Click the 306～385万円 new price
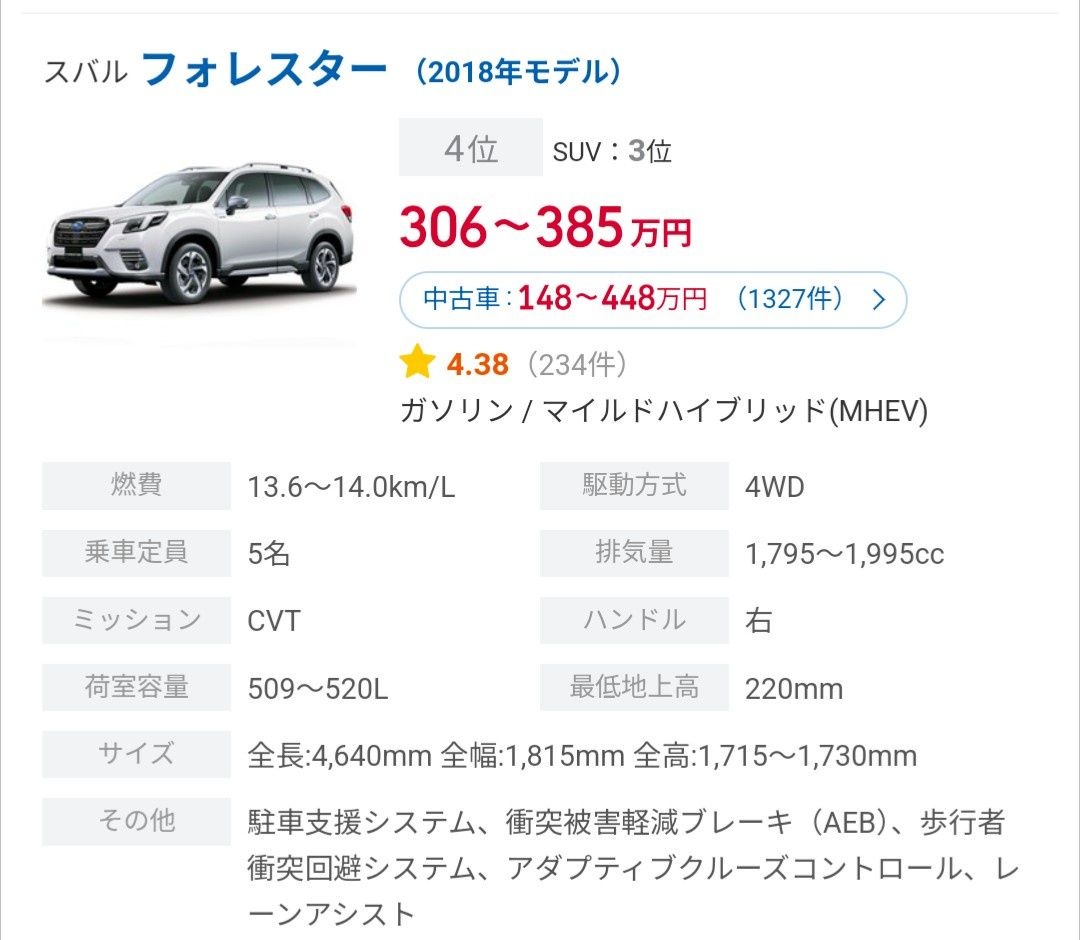The image size is (1080, 940). click(x=545, y=228)
